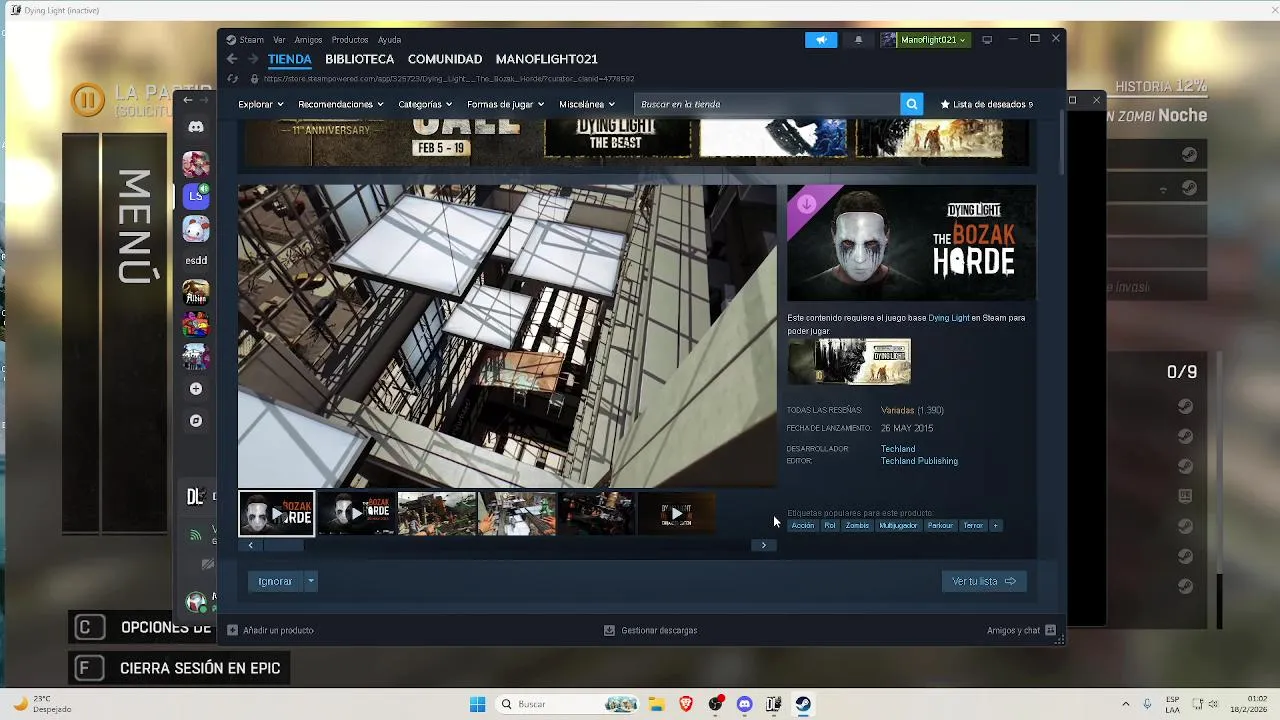The width and height of the screenshot is (1280, 720).
Task: Click the microphone tray icon
Action: pyautogui.click(x=1147, y=704)
